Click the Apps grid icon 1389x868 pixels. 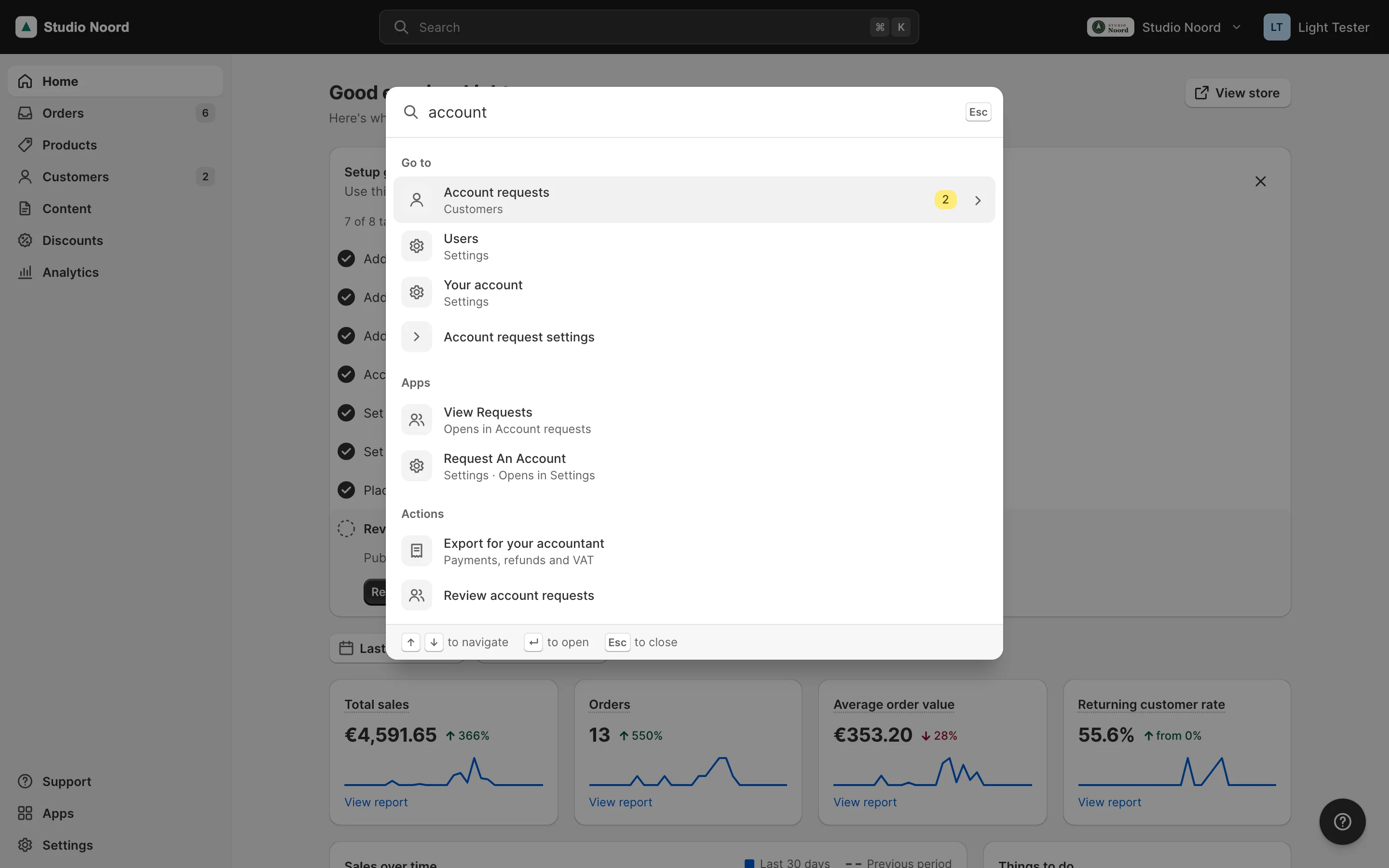[x=25, y=814]
